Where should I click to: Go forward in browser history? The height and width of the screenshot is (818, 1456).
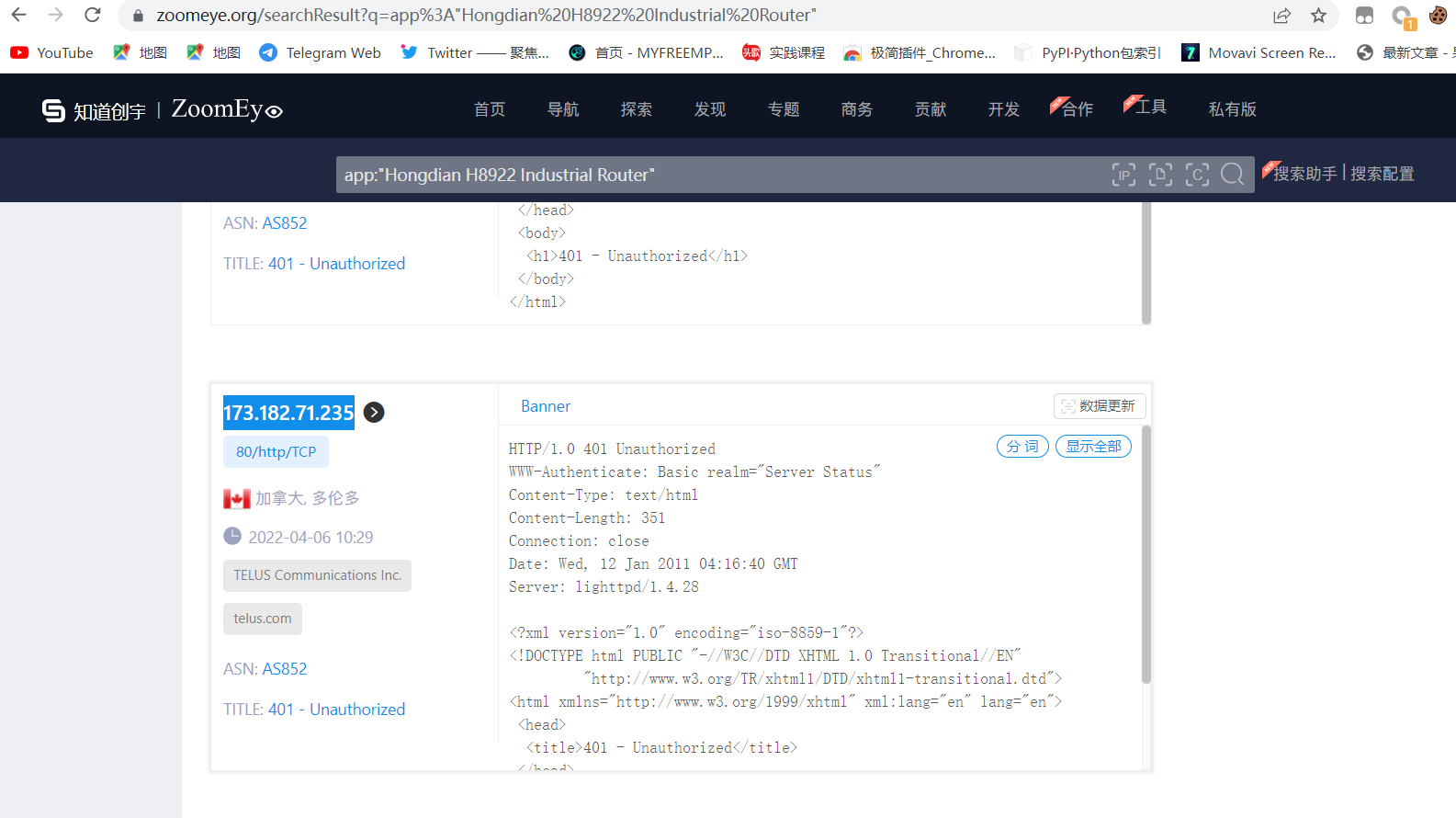click(55, 15)
